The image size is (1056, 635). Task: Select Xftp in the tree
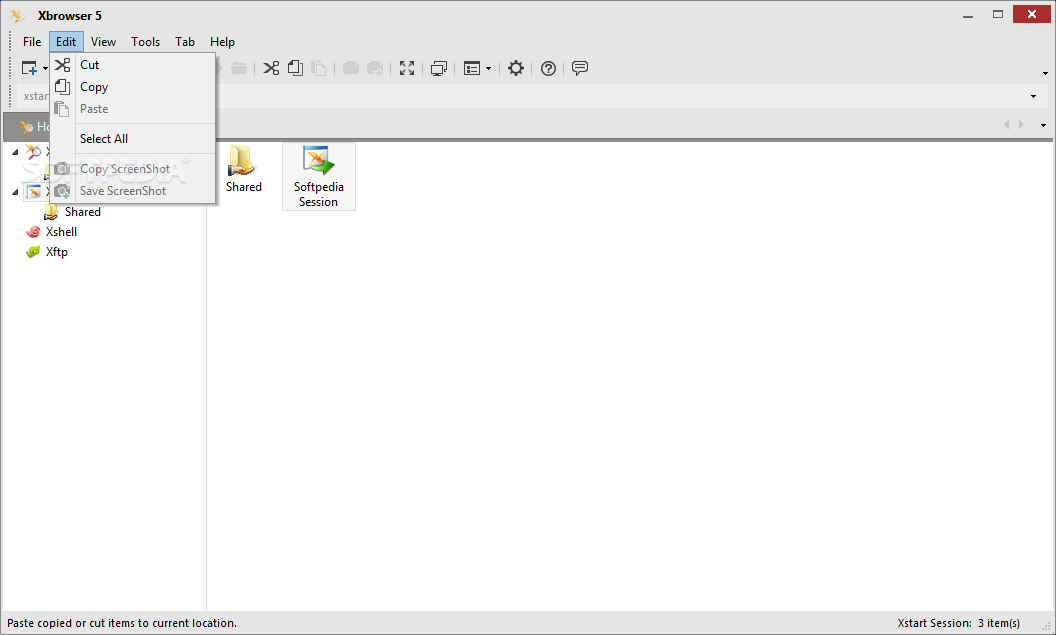(46, 252)
